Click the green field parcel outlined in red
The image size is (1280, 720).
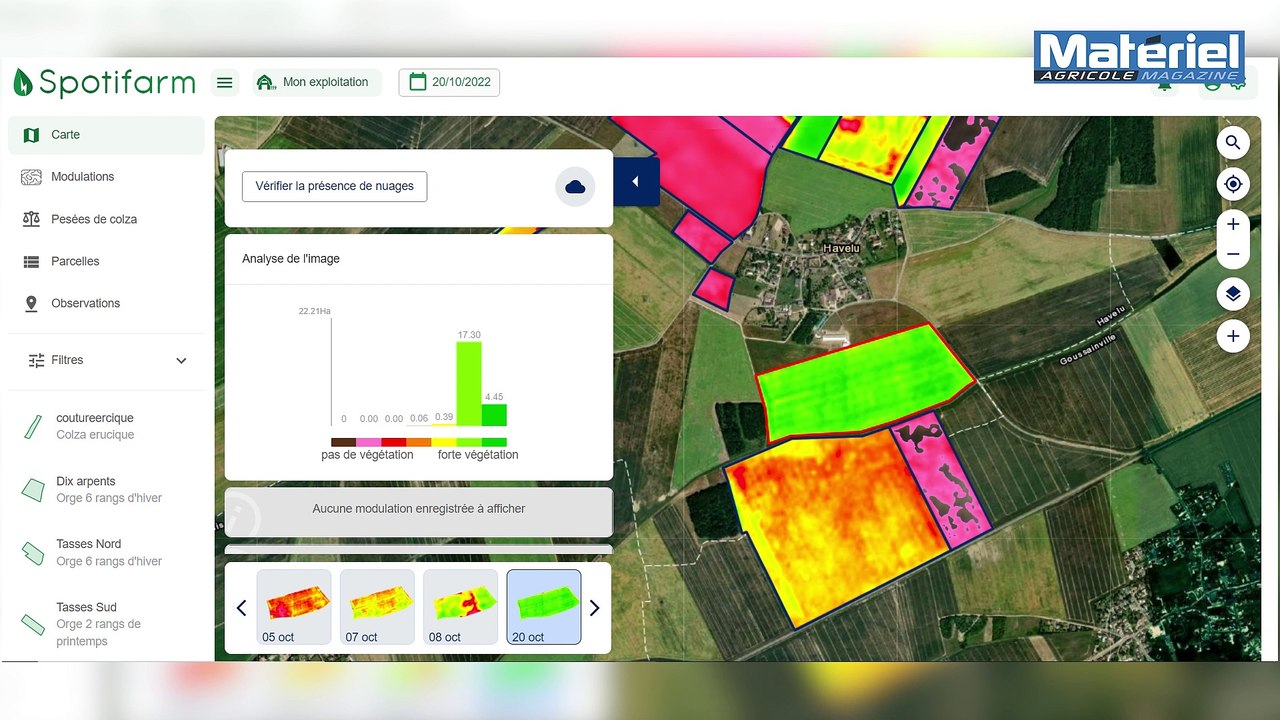click(864, 382)
